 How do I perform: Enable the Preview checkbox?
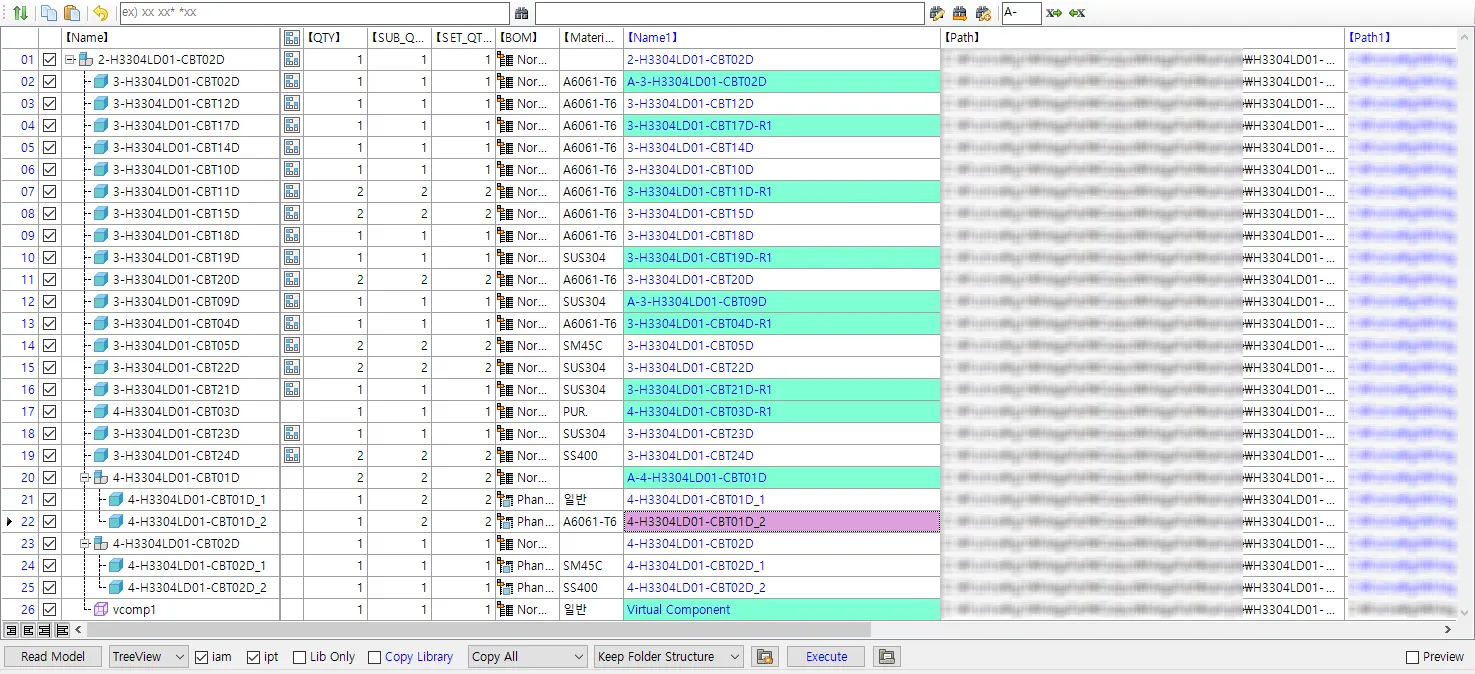point(1413,657)
